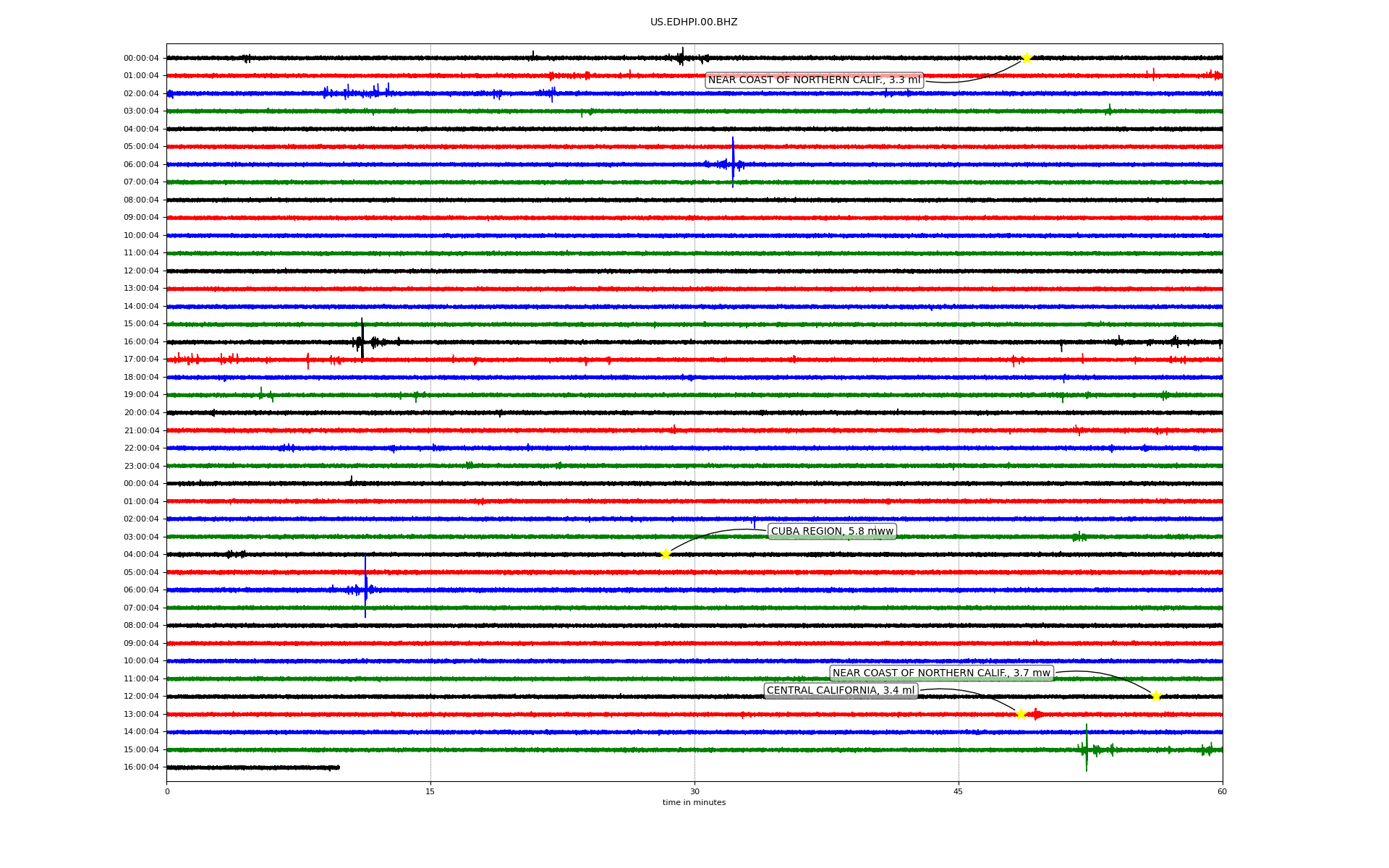
Task: Click the US.EDHPI.00.BHZ plot title
Action: 694,22
